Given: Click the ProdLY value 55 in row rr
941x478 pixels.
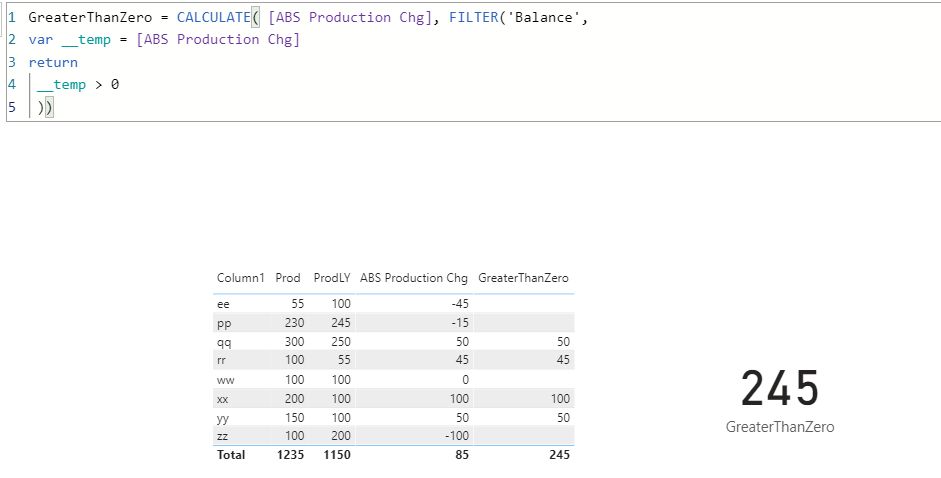Looking at the screenshot, I should (343, 360).
